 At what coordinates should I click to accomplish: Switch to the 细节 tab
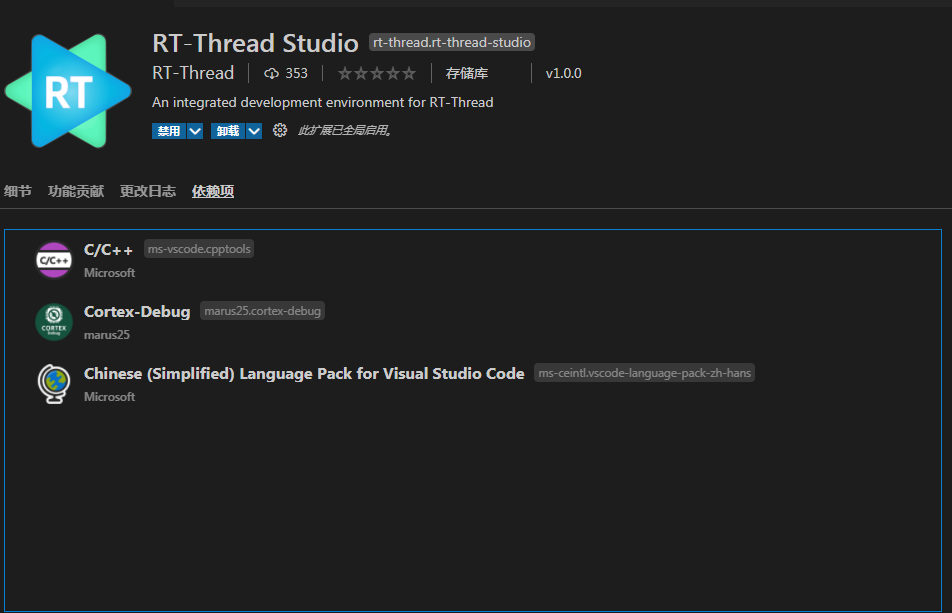18,191
